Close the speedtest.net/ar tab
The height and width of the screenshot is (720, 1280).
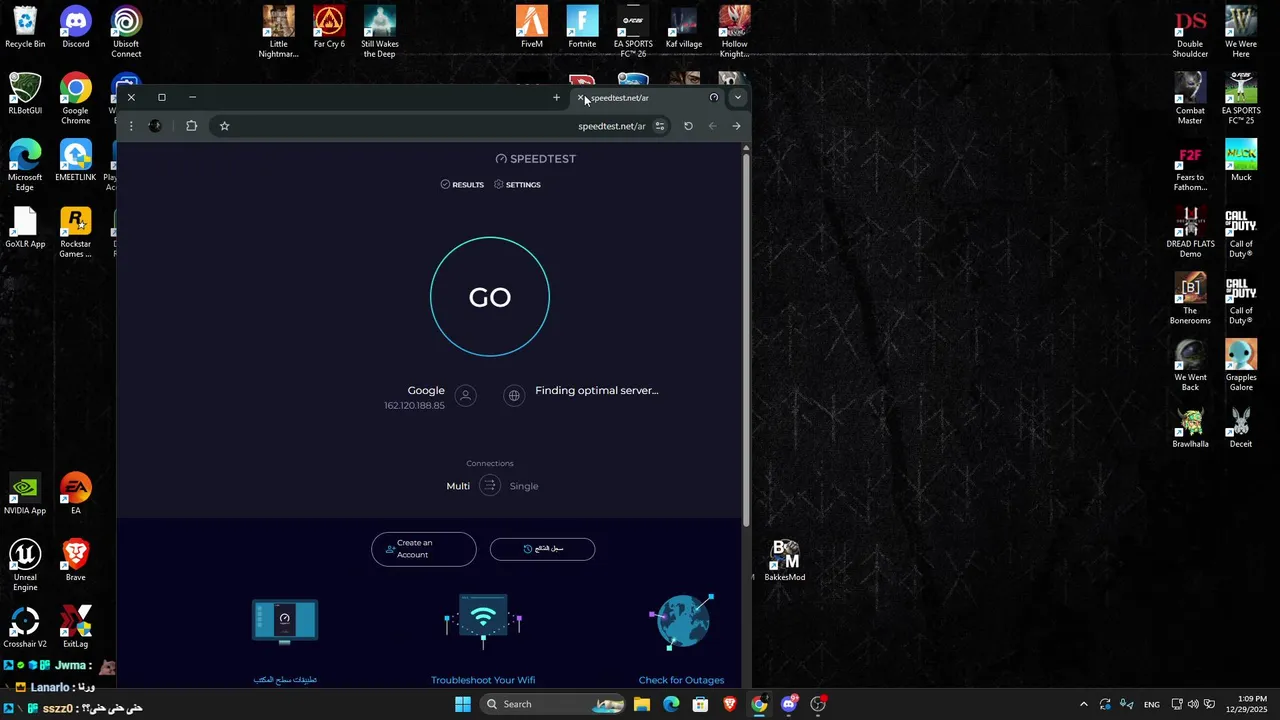tap(580, 98)
